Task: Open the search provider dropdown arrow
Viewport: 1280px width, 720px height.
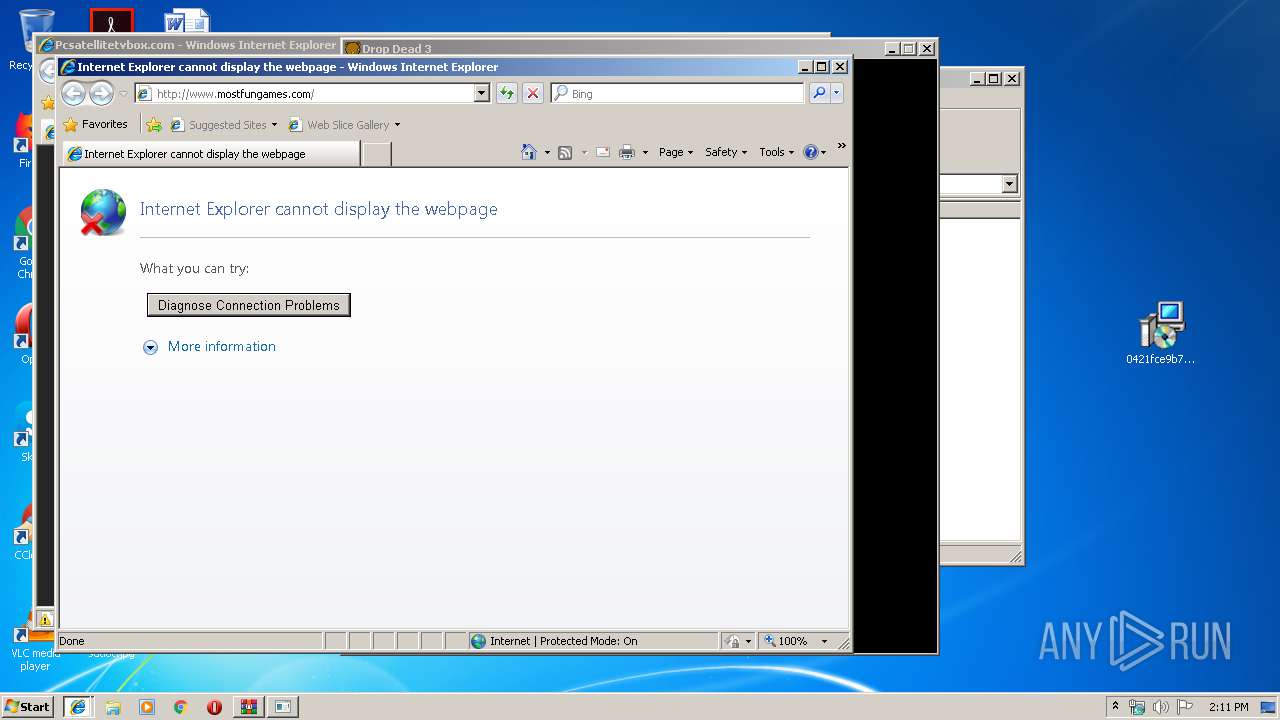Action: (x=837, y=94)
